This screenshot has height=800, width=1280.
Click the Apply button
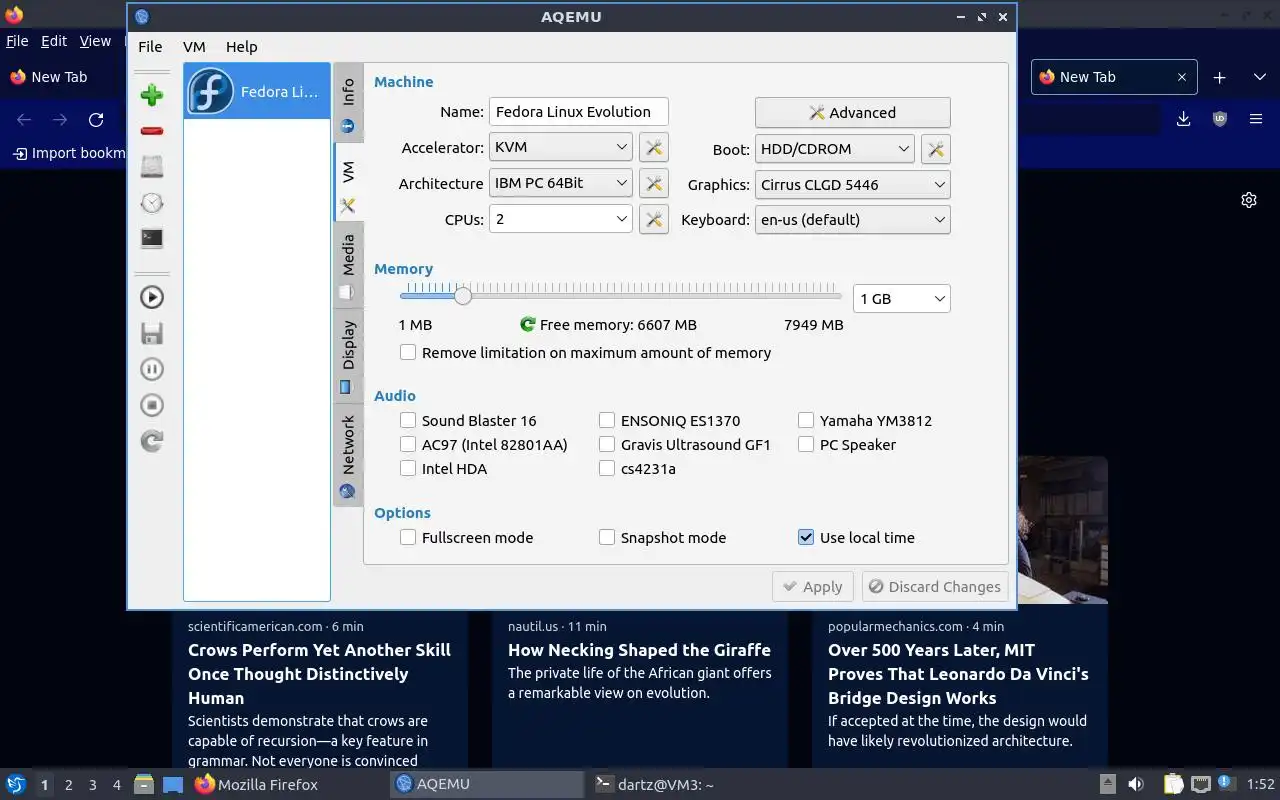pos(813,587)
